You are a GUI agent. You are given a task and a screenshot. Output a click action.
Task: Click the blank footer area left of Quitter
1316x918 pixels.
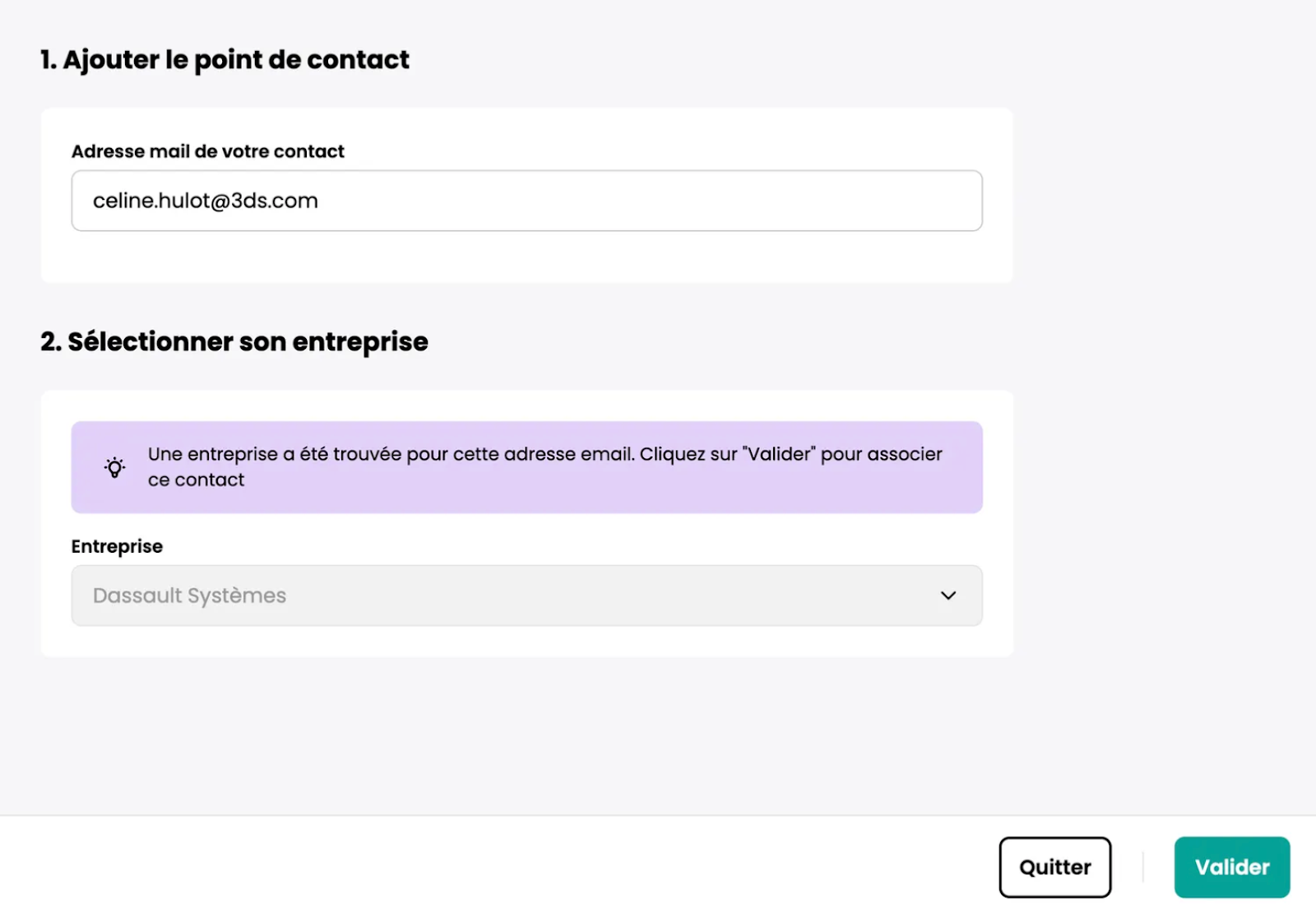point(493,867)
